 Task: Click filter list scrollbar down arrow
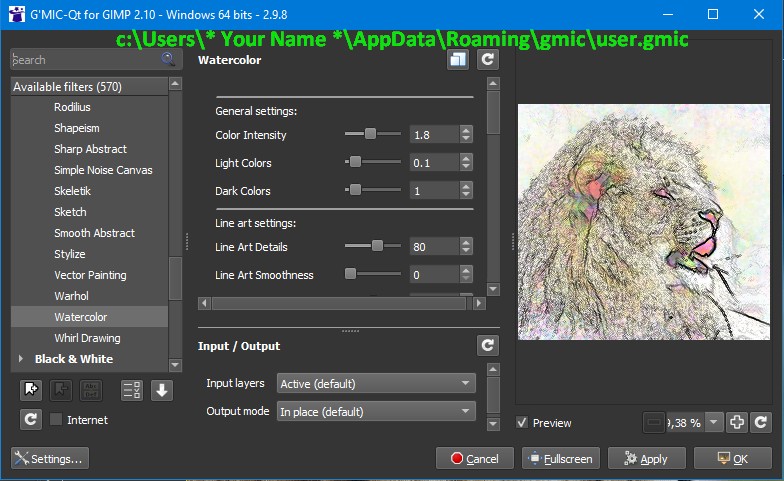click(x=175, y=365)
